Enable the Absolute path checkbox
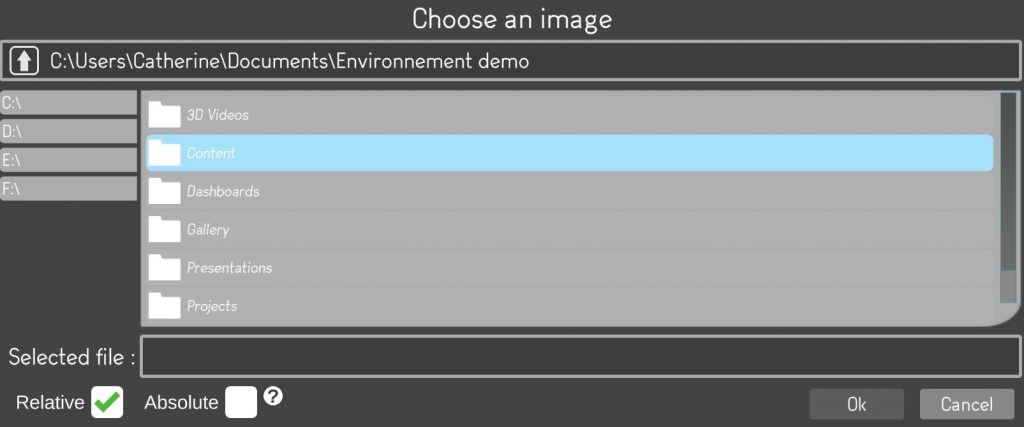This screenshot has width=1024, height=427. (241, 402)
